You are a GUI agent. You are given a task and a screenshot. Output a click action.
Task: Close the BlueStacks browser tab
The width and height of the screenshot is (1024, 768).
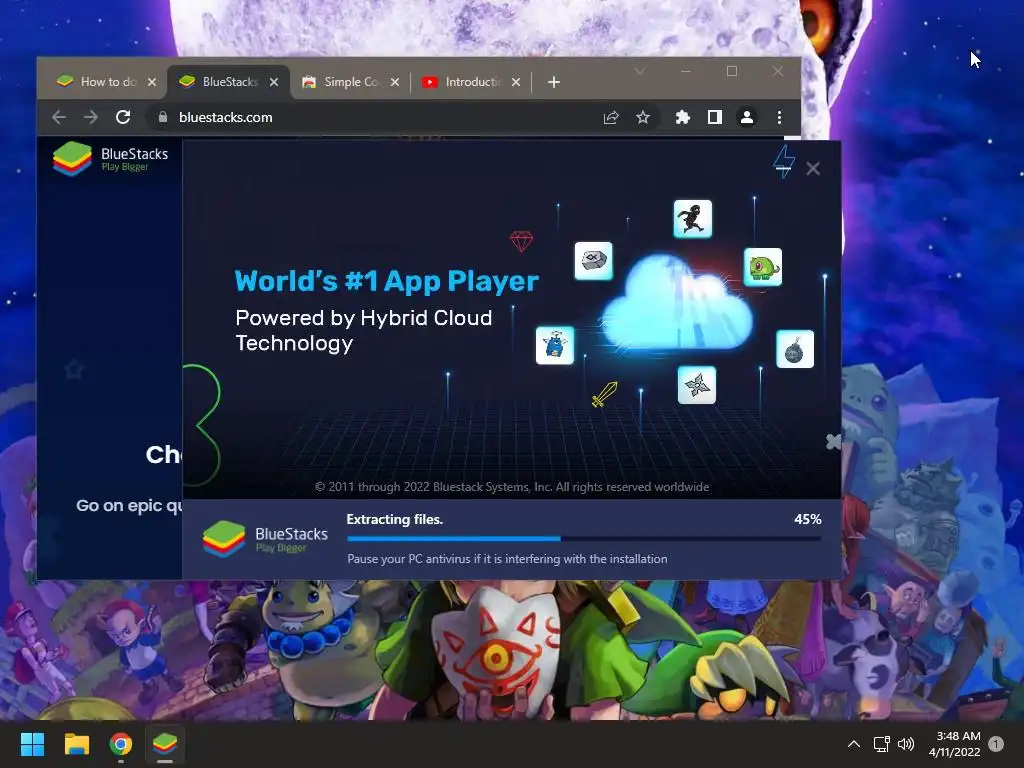pos(274,82)
